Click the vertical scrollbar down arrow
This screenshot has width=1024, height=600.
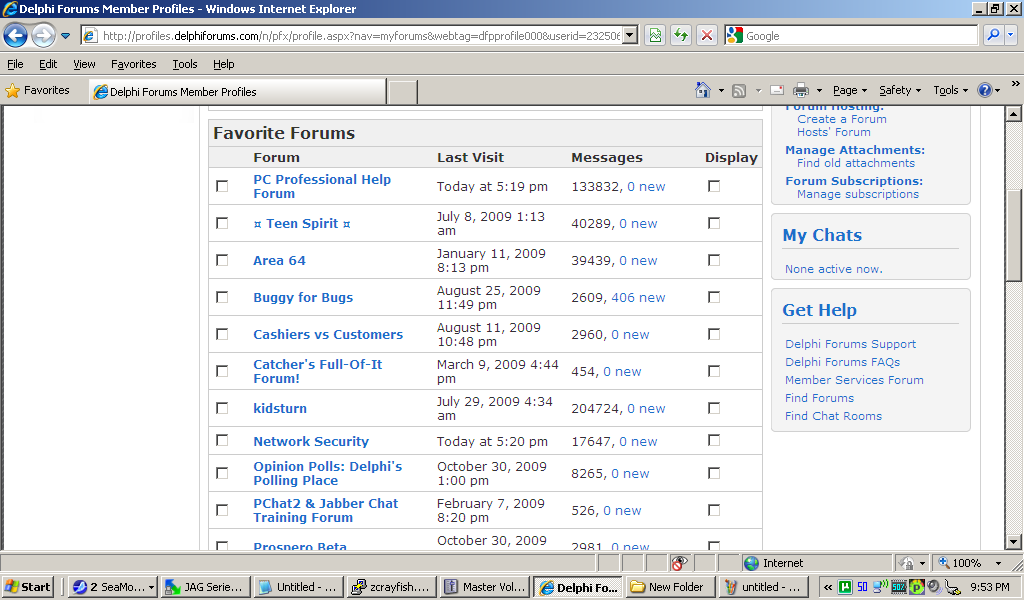(1013, 541)
